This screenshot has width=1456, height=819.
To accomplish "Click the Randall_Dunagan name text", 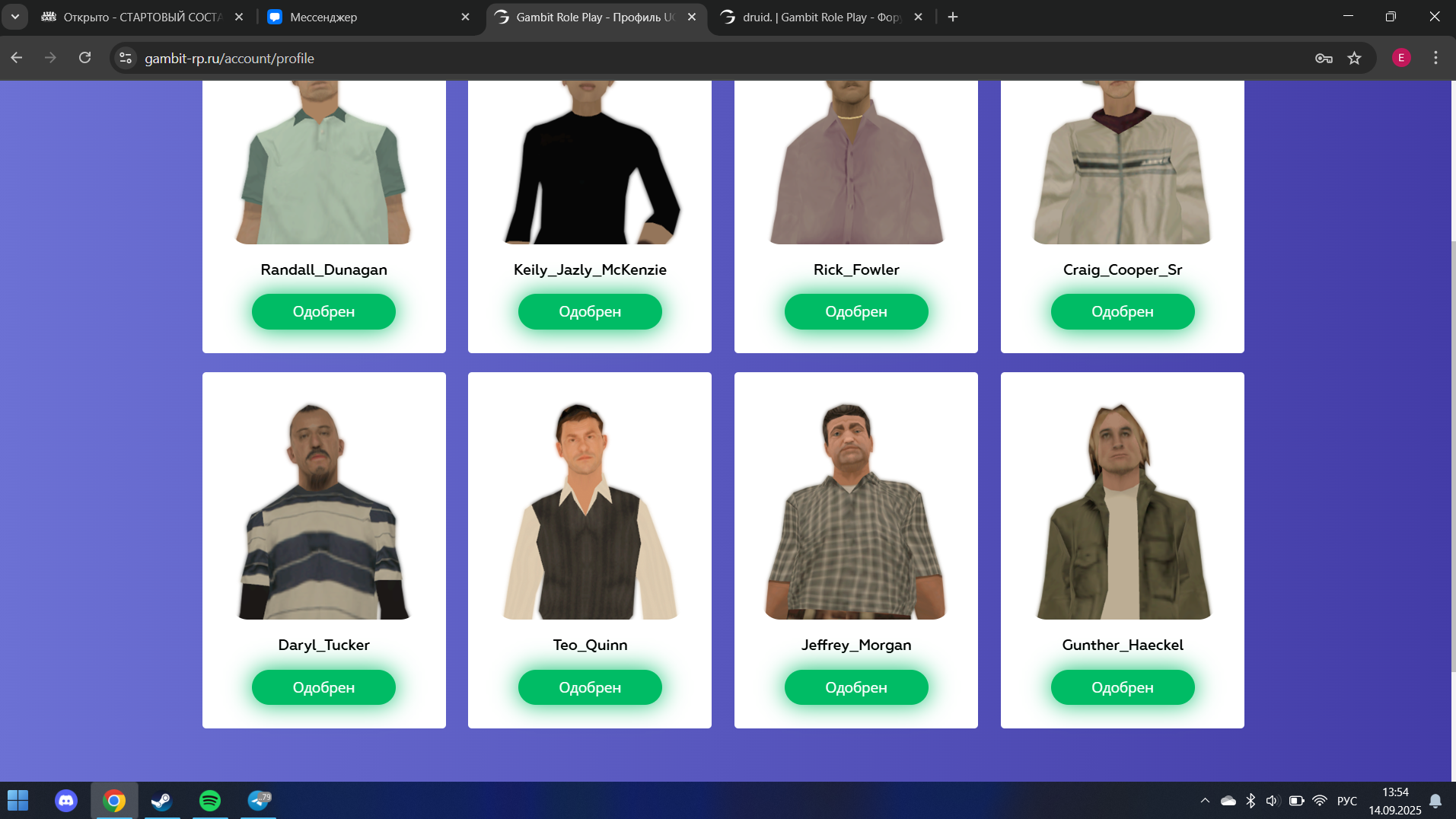I will (x=323, y=269).
